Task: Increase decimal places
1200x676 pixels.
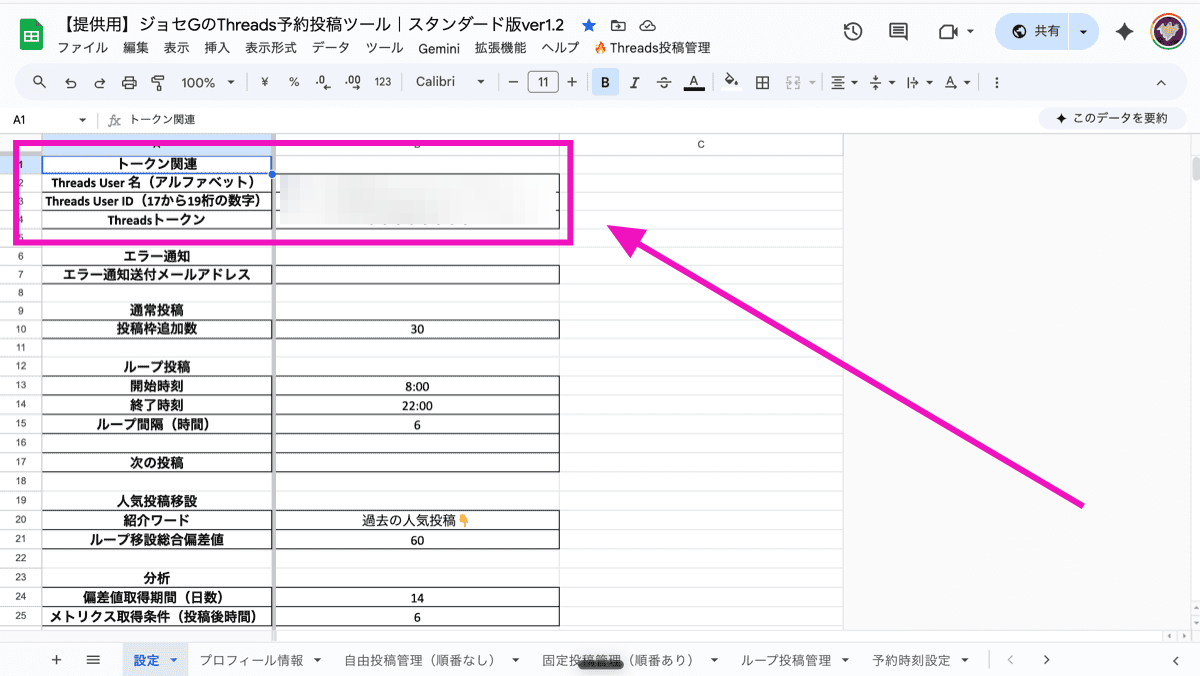Action: 352,82
